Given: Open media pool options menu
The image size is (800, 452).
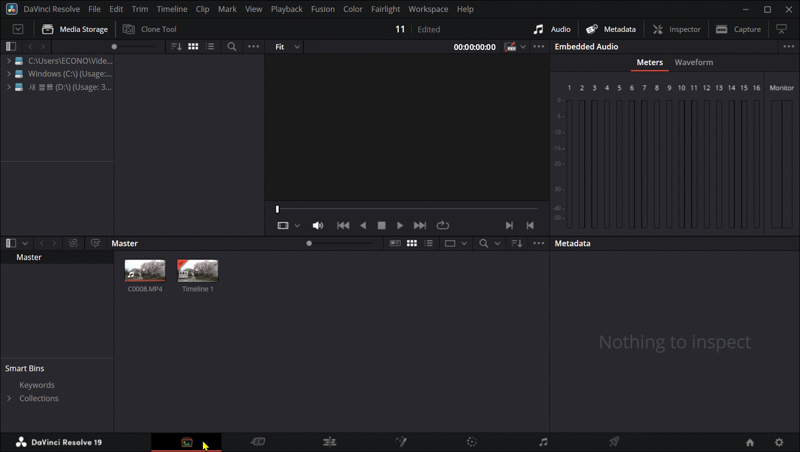Looking at the screenshot, I should [539, 243].
